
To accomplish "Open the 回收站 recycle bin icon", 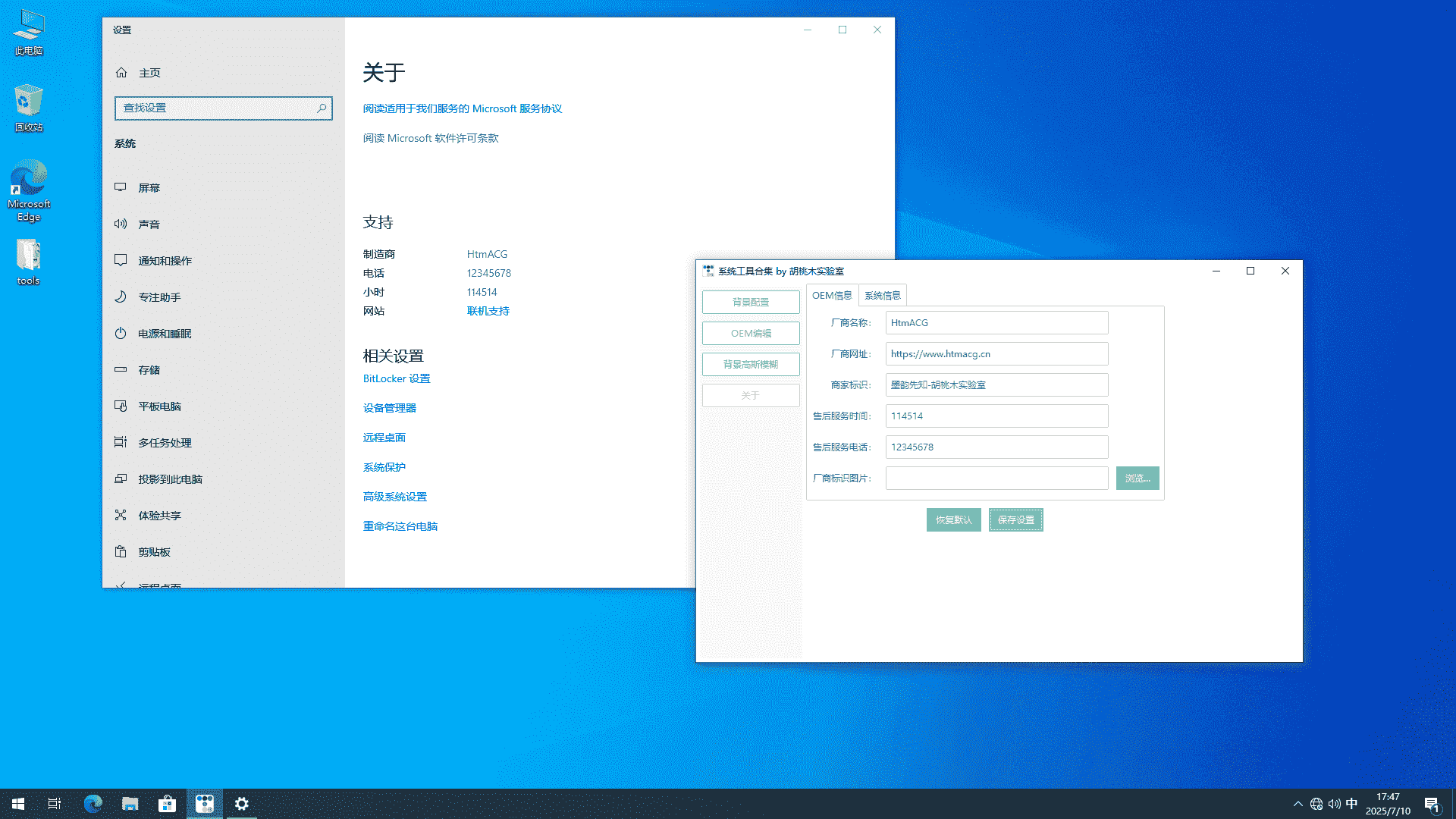I will click(x=29, y=108).
